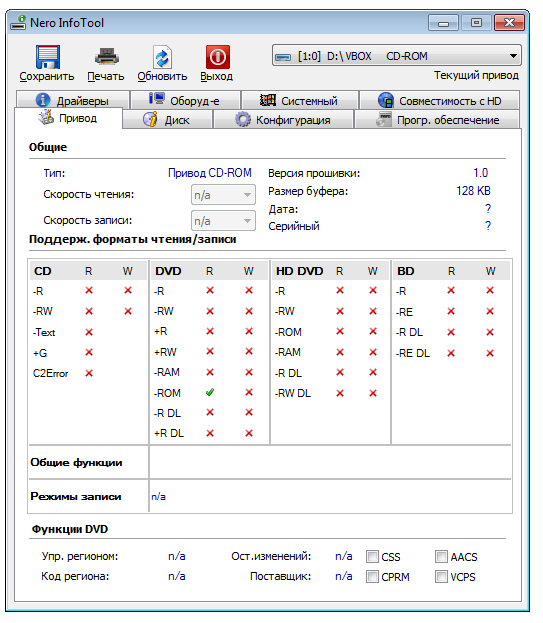Click the red X for BD -RE DL write
This screenshot has height=623, width=543.
tap(490, 353)
